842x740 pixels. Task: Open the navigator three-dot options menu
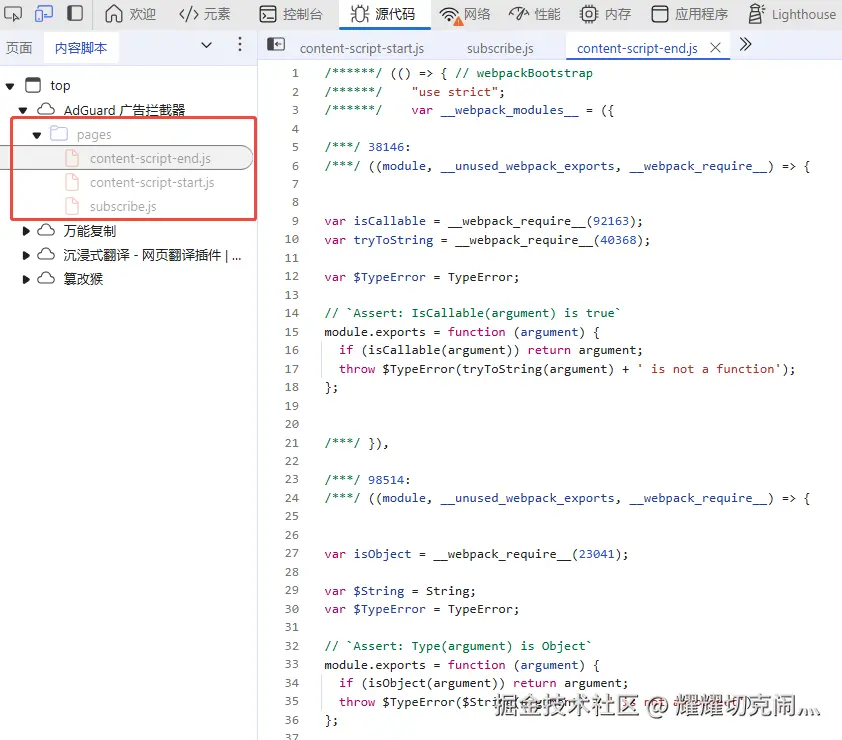tap(238, 47)
